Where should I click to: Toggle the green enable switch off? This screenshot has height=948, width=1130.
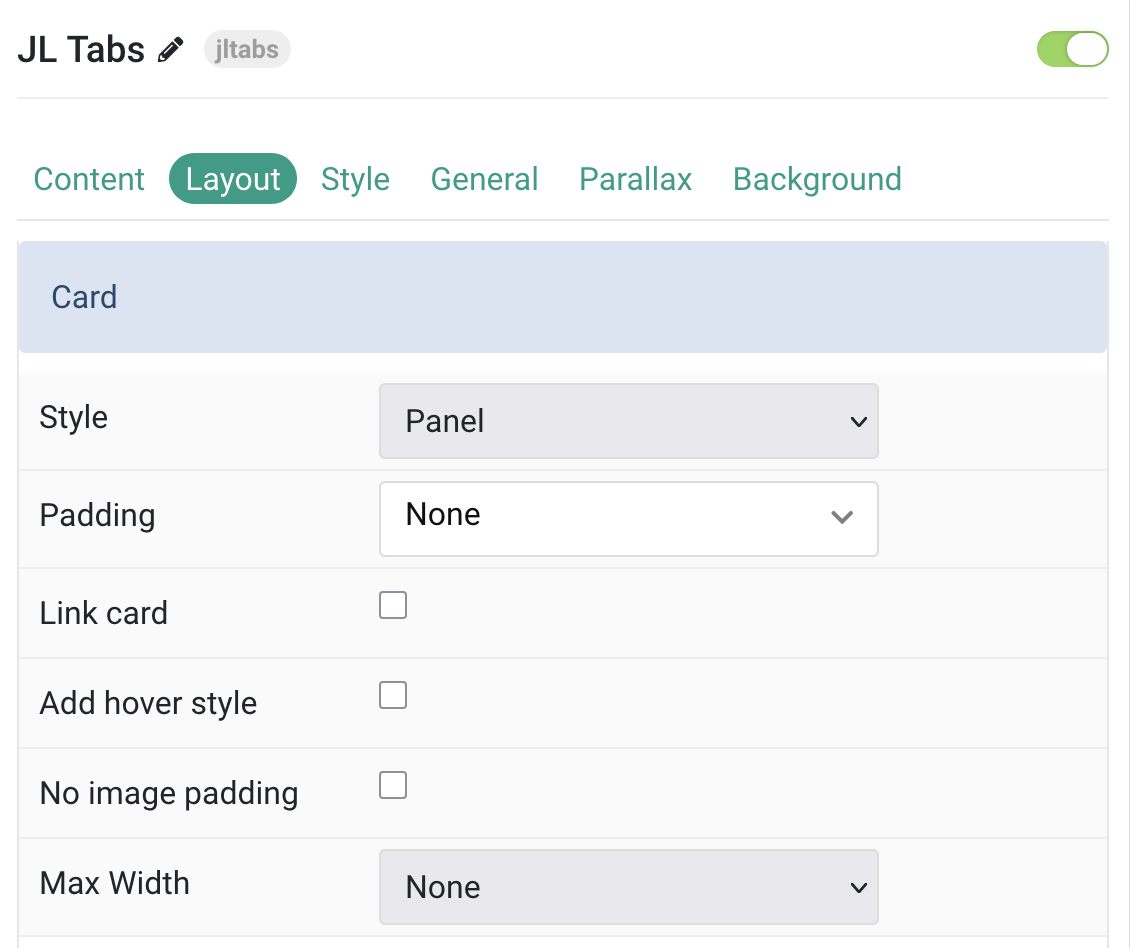[1072, 49]
